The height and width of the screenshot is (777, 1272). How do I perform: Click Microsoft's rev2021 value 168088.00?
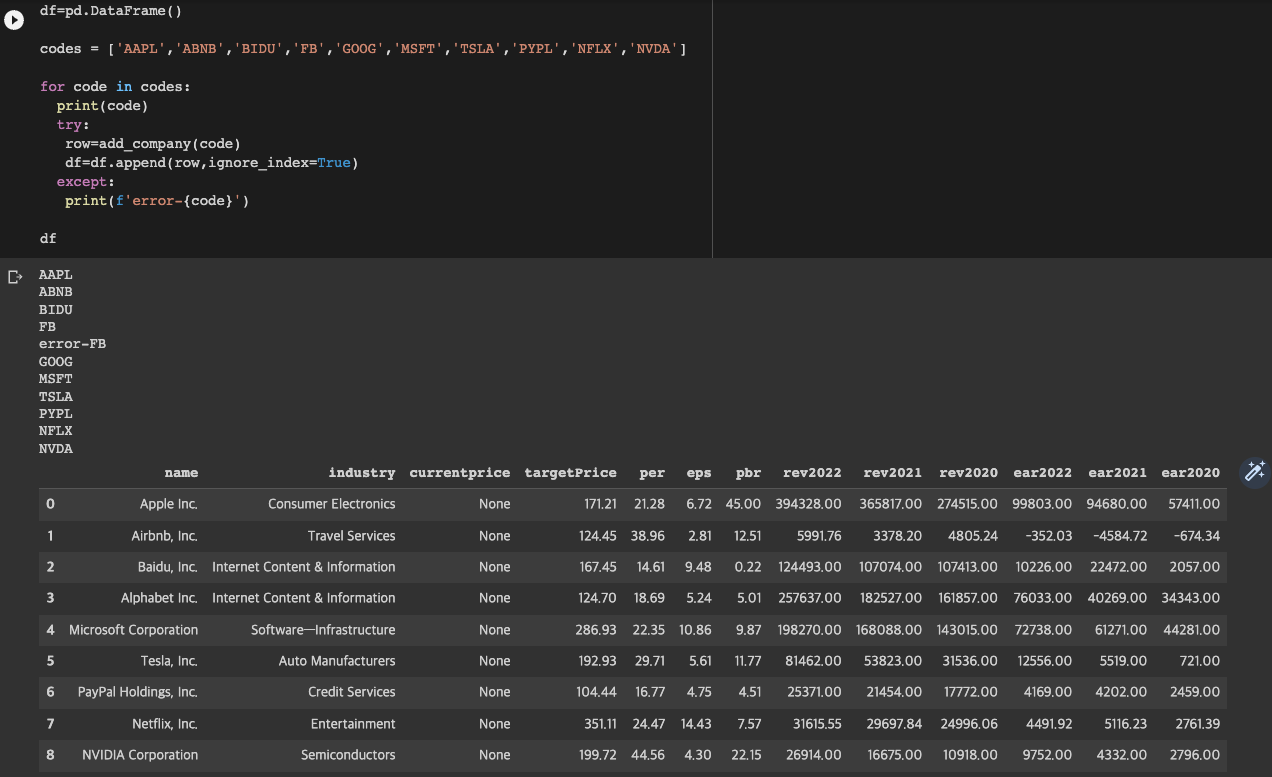coord(889,630)
